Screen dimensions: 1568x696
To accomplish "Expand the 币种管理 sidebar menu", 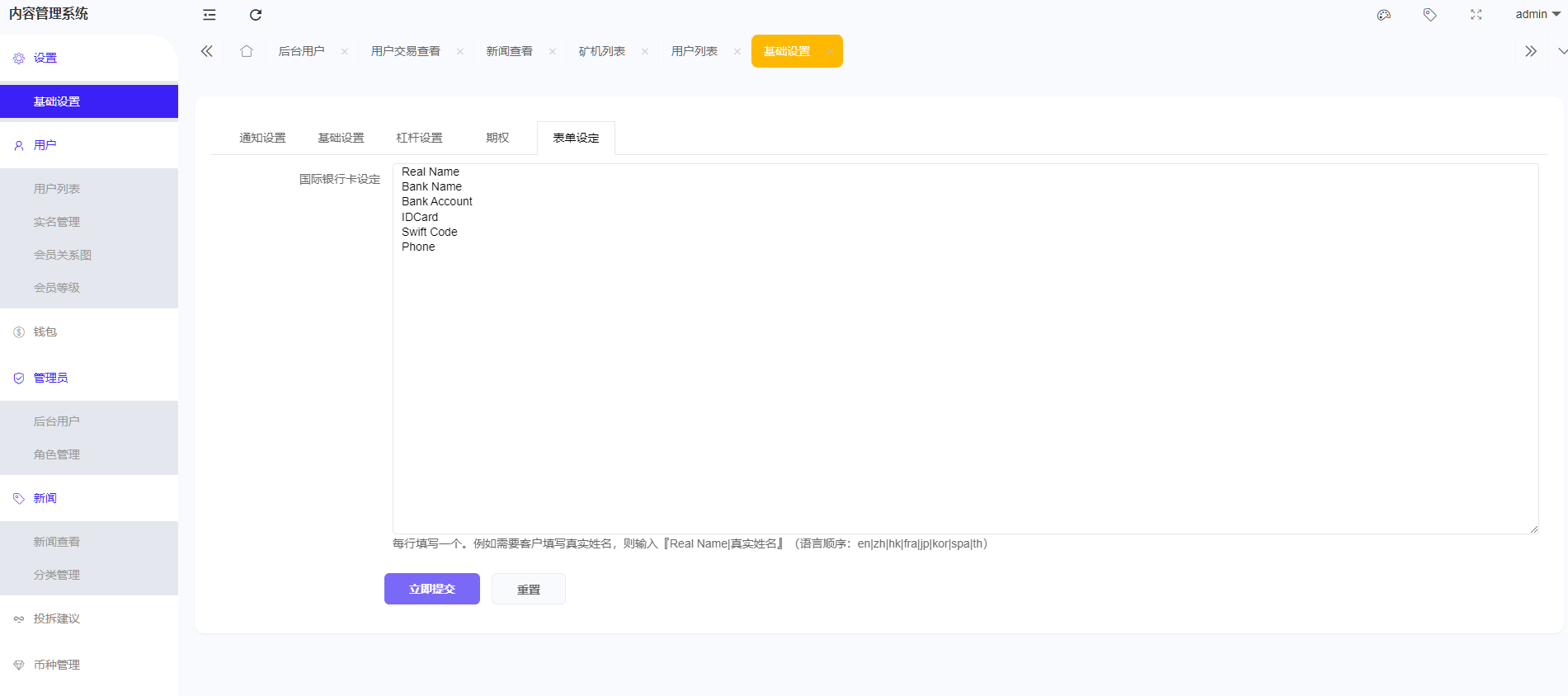I will tap(57, 665).
